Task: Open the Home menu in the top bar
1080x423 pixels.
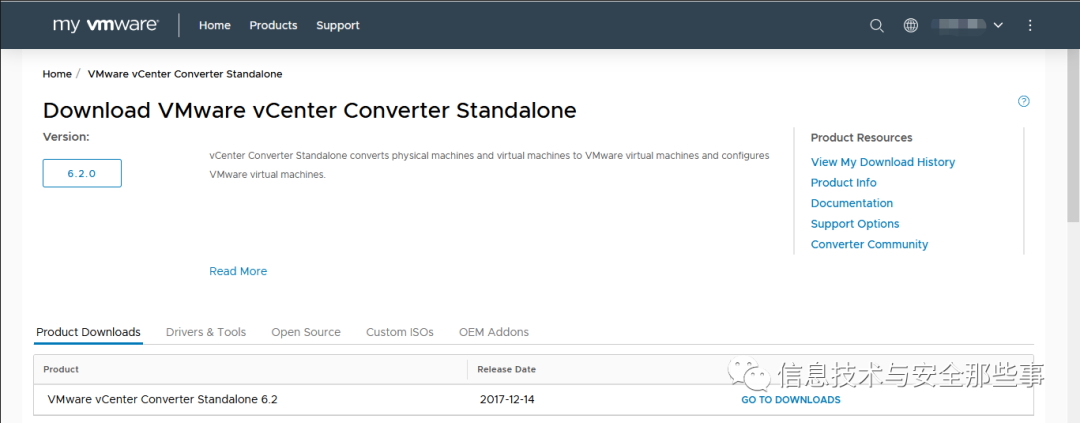Action: pos(215,25)
